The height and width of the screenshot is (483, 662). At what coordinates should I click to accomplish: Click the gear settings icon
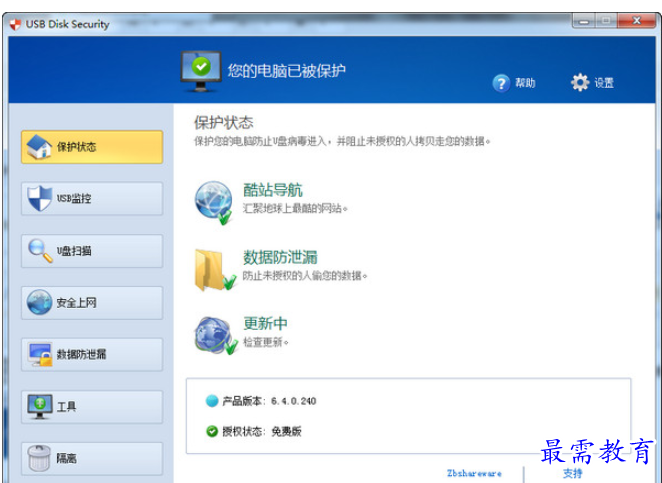pos(580,82)
